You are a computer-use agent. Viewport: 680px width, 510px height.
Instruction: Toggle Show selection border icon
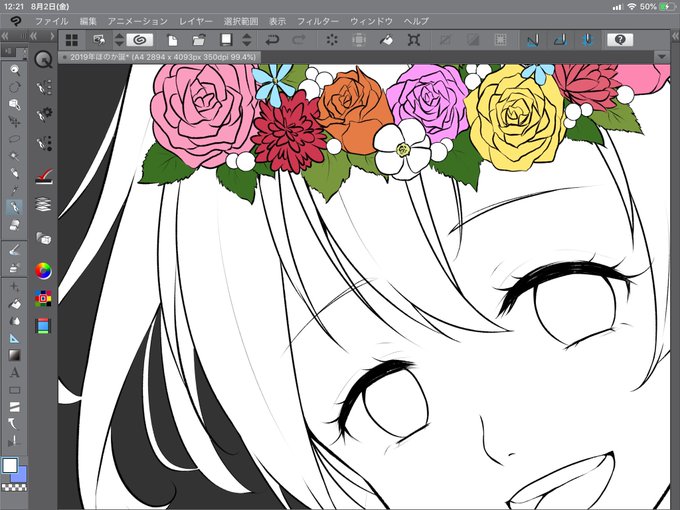click(500, 40)
